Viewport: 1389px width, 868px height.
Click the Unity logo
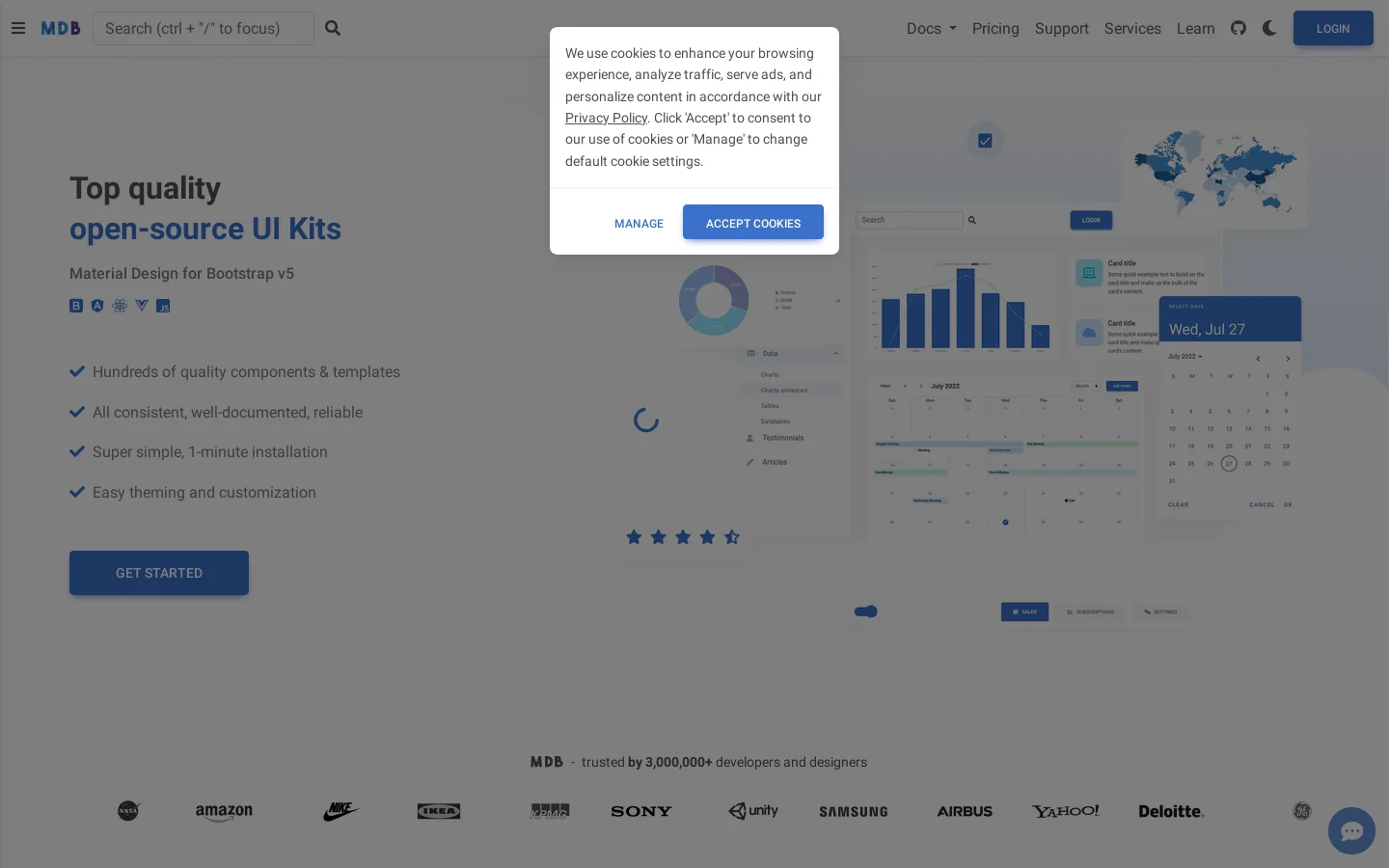click(753, 811)
